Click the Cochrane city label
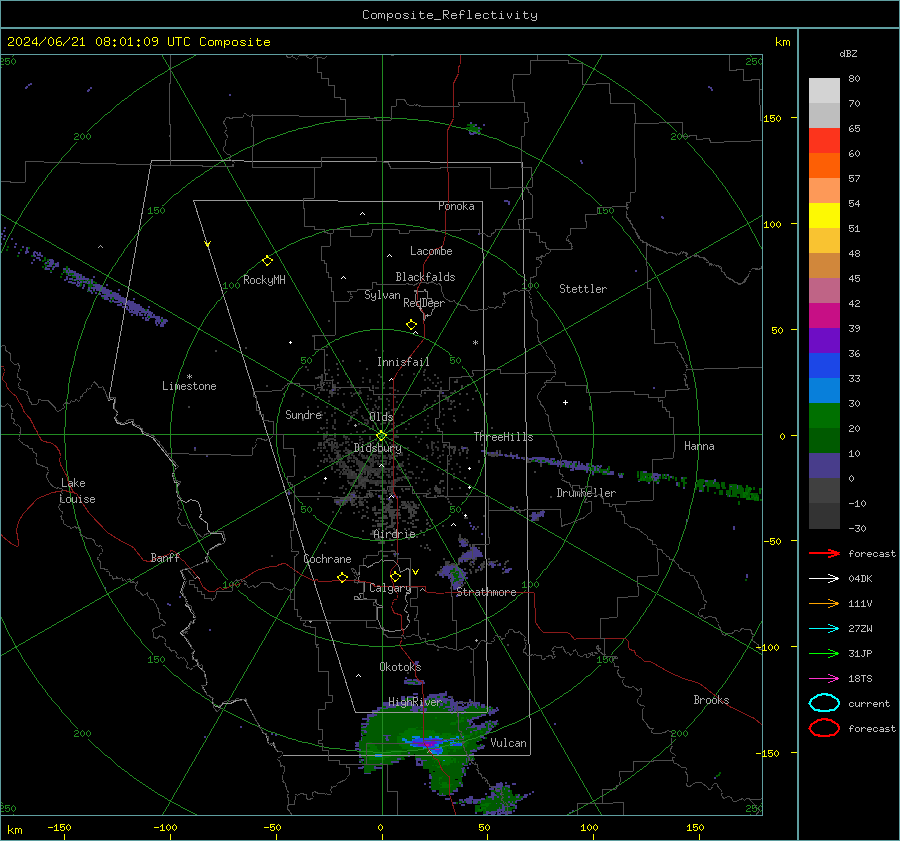Viewport: 900px width, 841px height. [327, 559]
